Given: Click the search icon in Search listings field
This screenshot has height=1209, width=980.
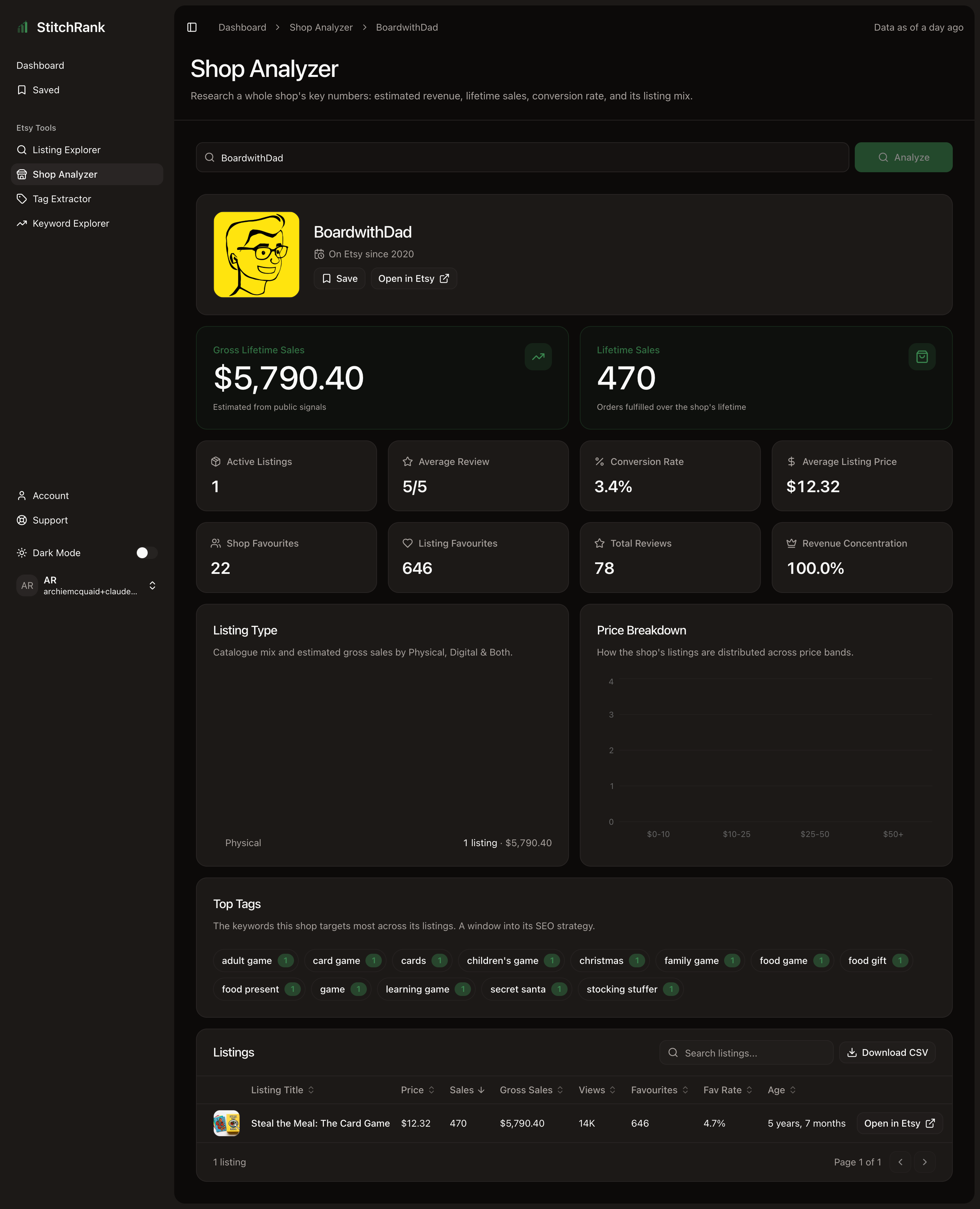Looking at the screenshot, I should pyautogui.click(x=673, y=1052).
